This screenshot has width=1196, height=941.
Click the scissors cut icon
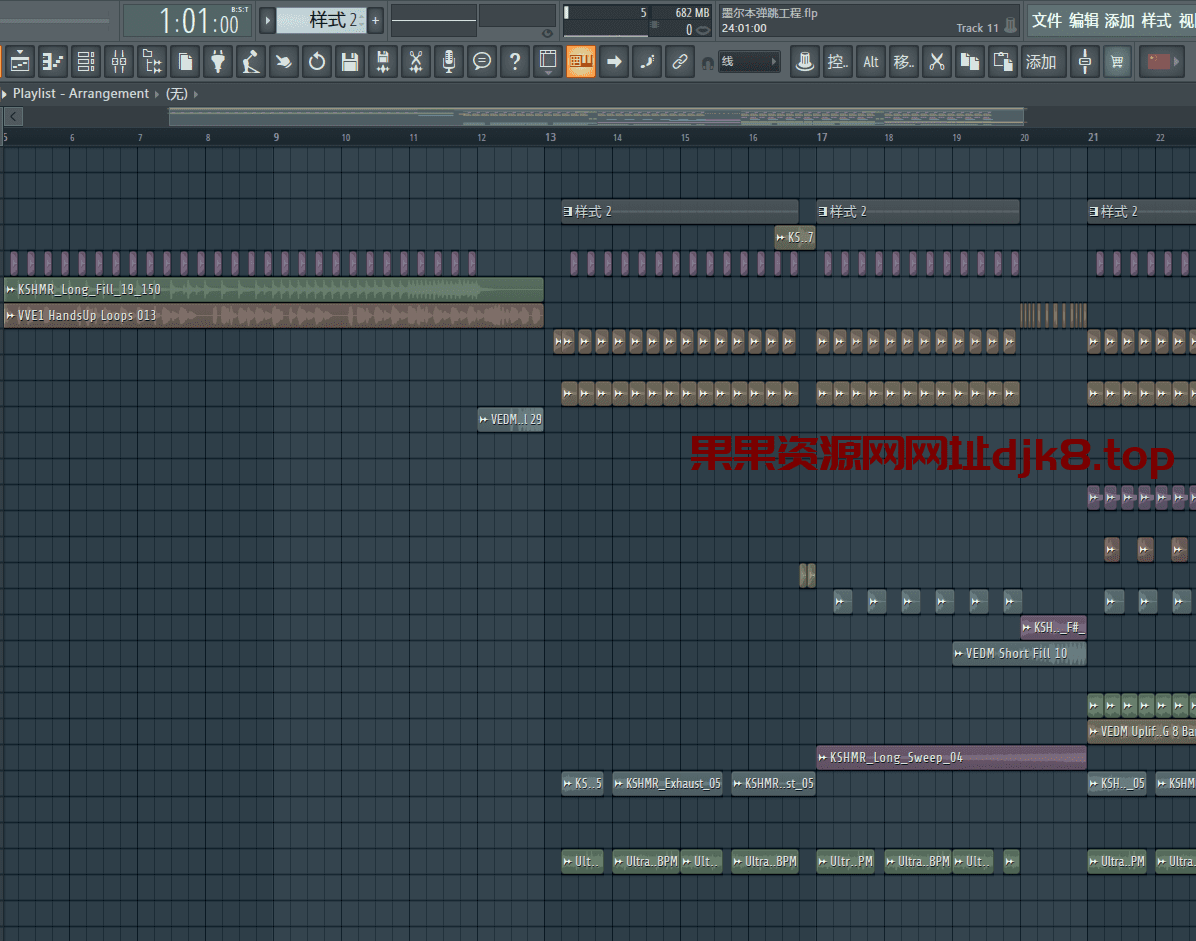pos(936,62)
